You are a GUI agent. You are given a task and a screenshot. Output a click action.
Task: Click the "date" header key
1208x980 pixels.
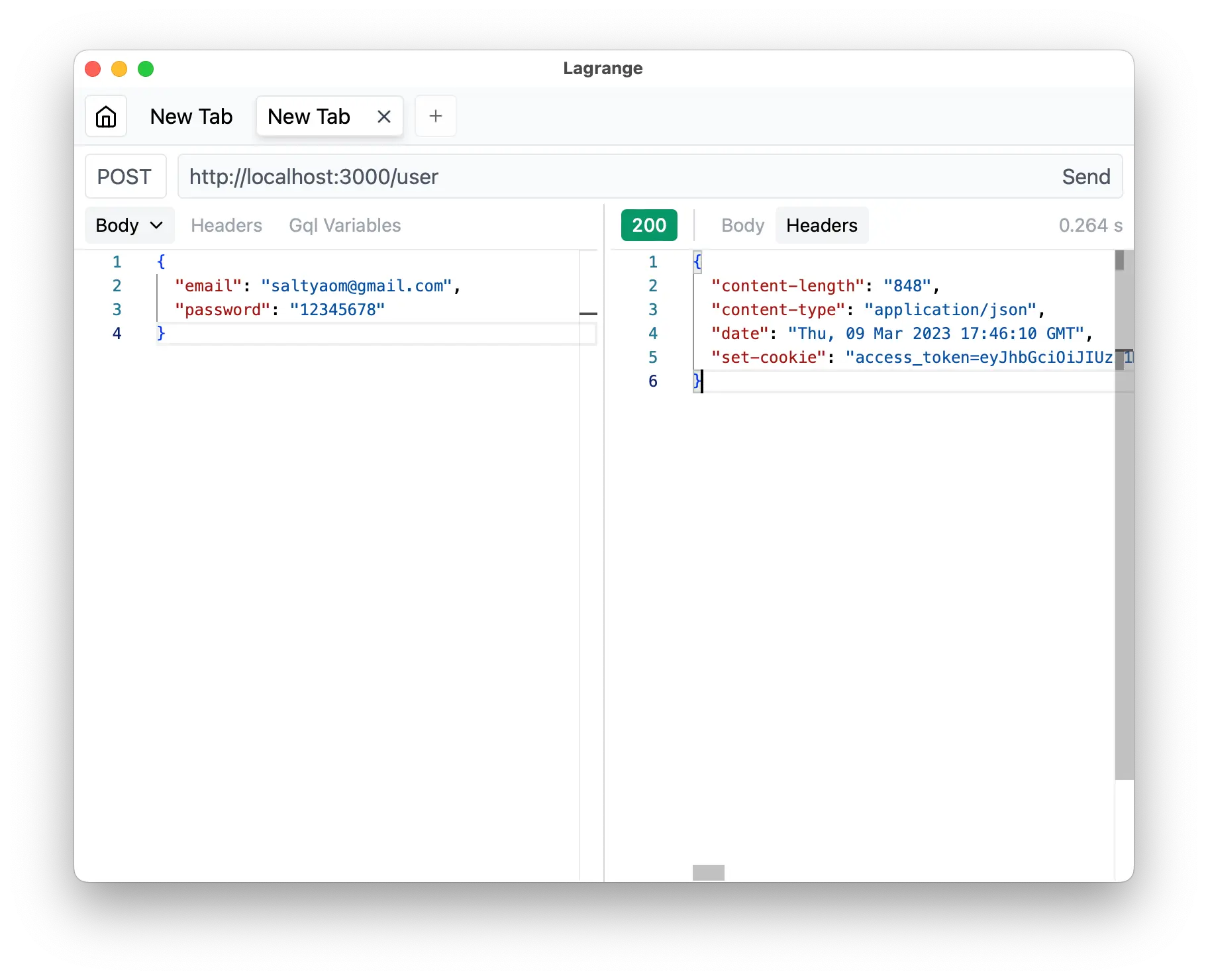click(x=740, y=334)
